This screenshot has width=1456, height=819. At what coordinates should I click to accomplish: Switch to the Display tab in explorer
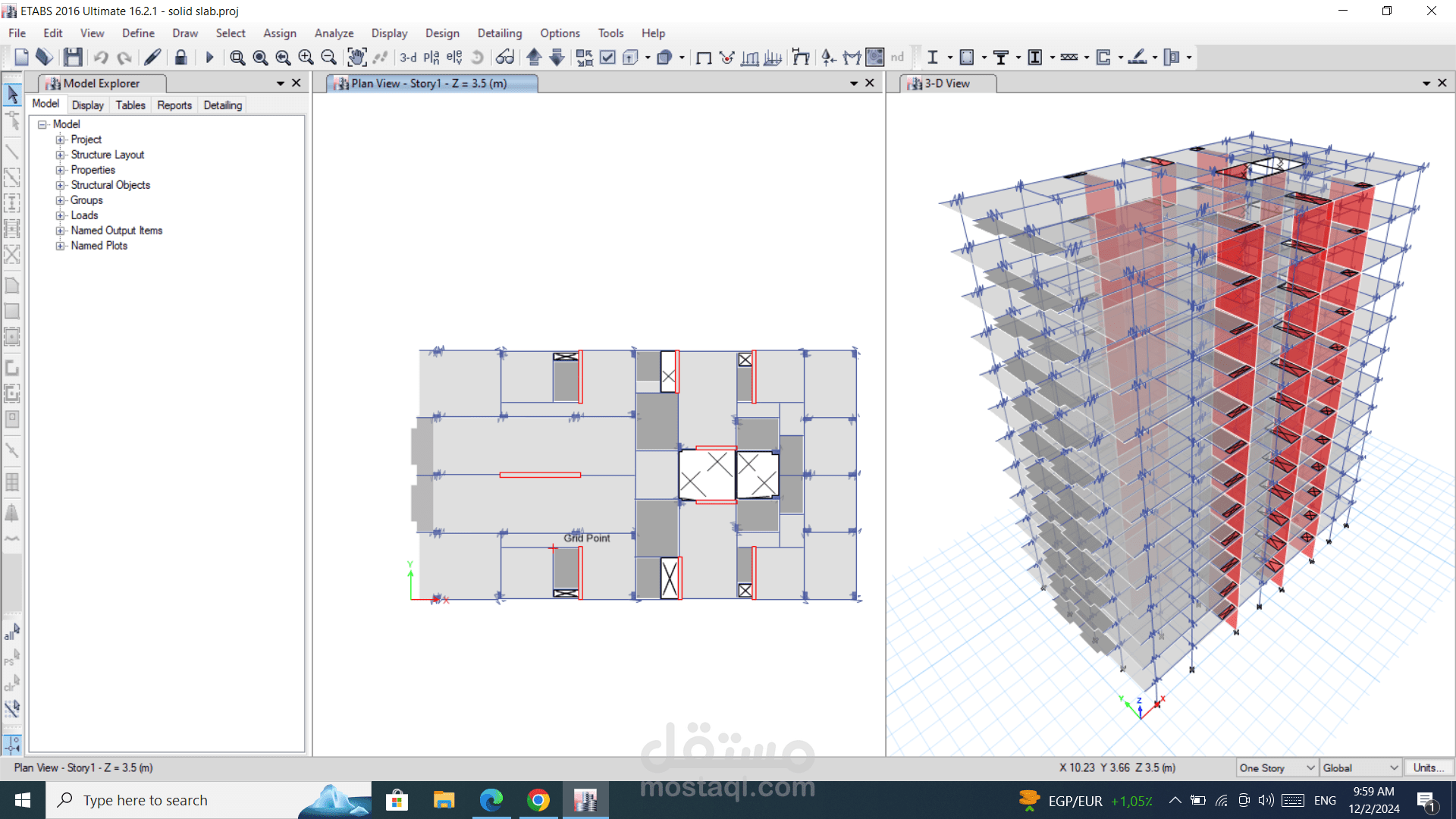[88, 105]
